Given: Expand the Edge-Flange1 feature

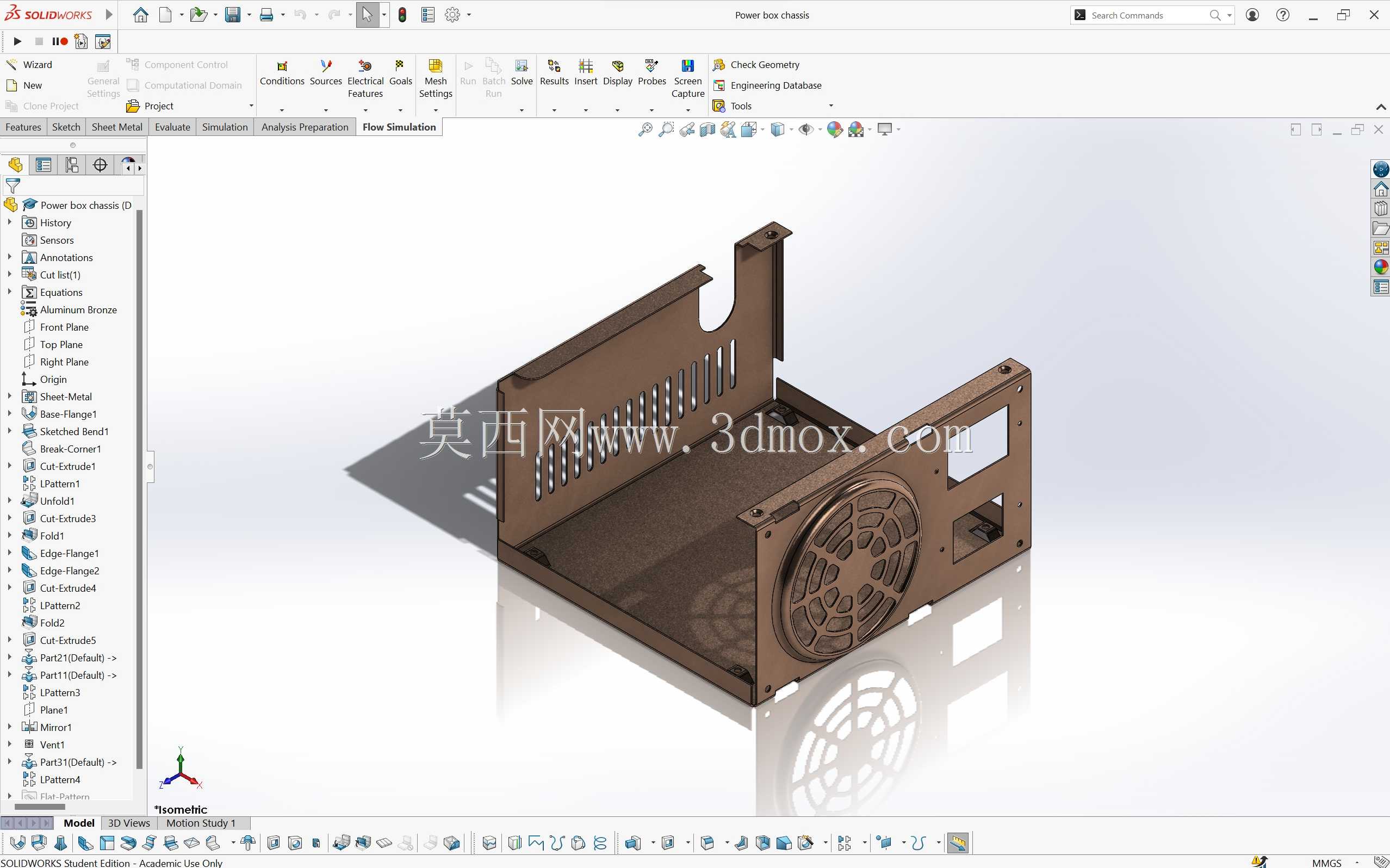Looking at the screenshot, I should [x=10, y=553].
